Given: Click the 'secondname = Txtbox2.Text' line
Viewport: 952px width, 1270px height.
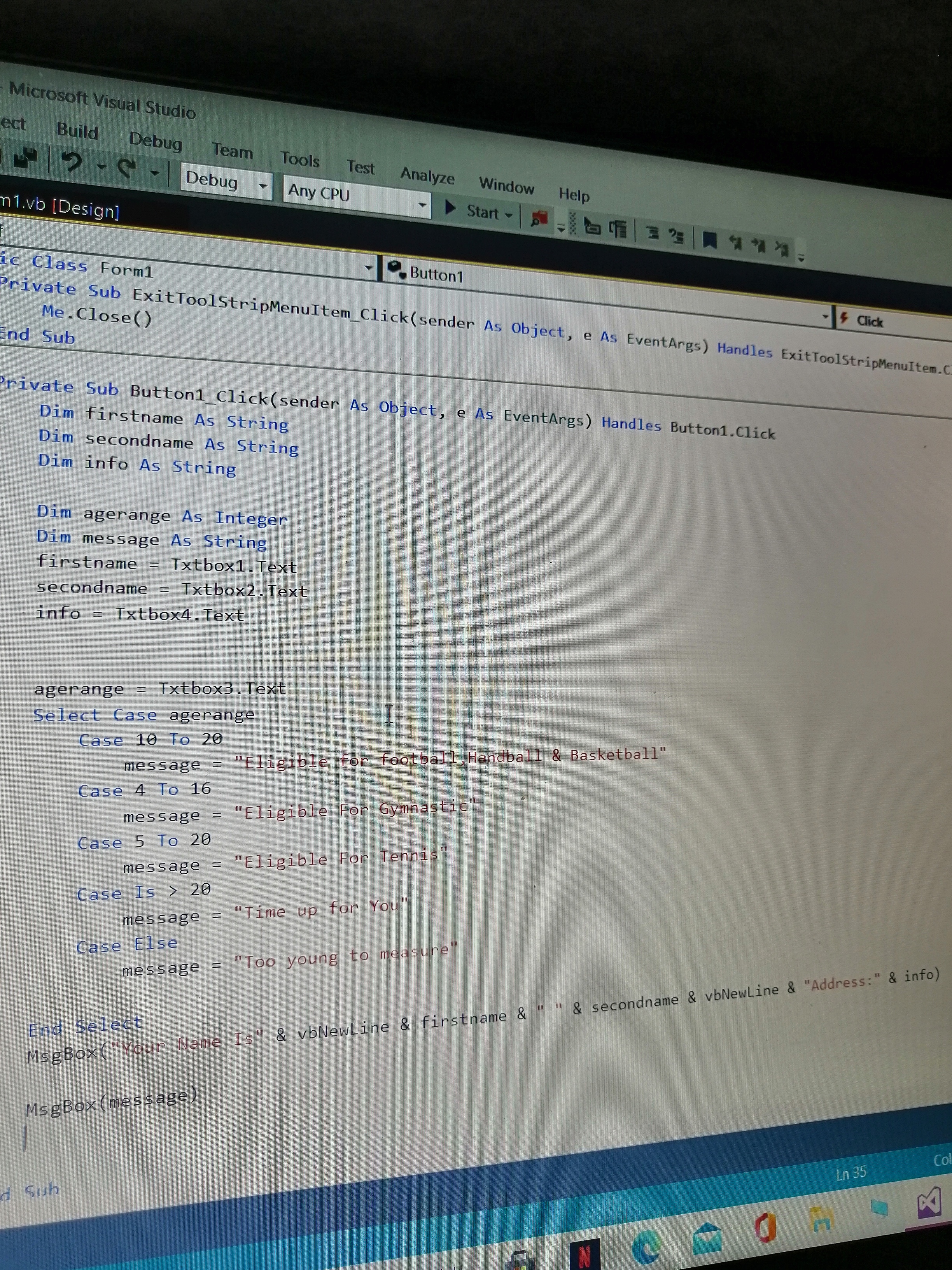Looking at the screenshot, I should coord(171,588).
